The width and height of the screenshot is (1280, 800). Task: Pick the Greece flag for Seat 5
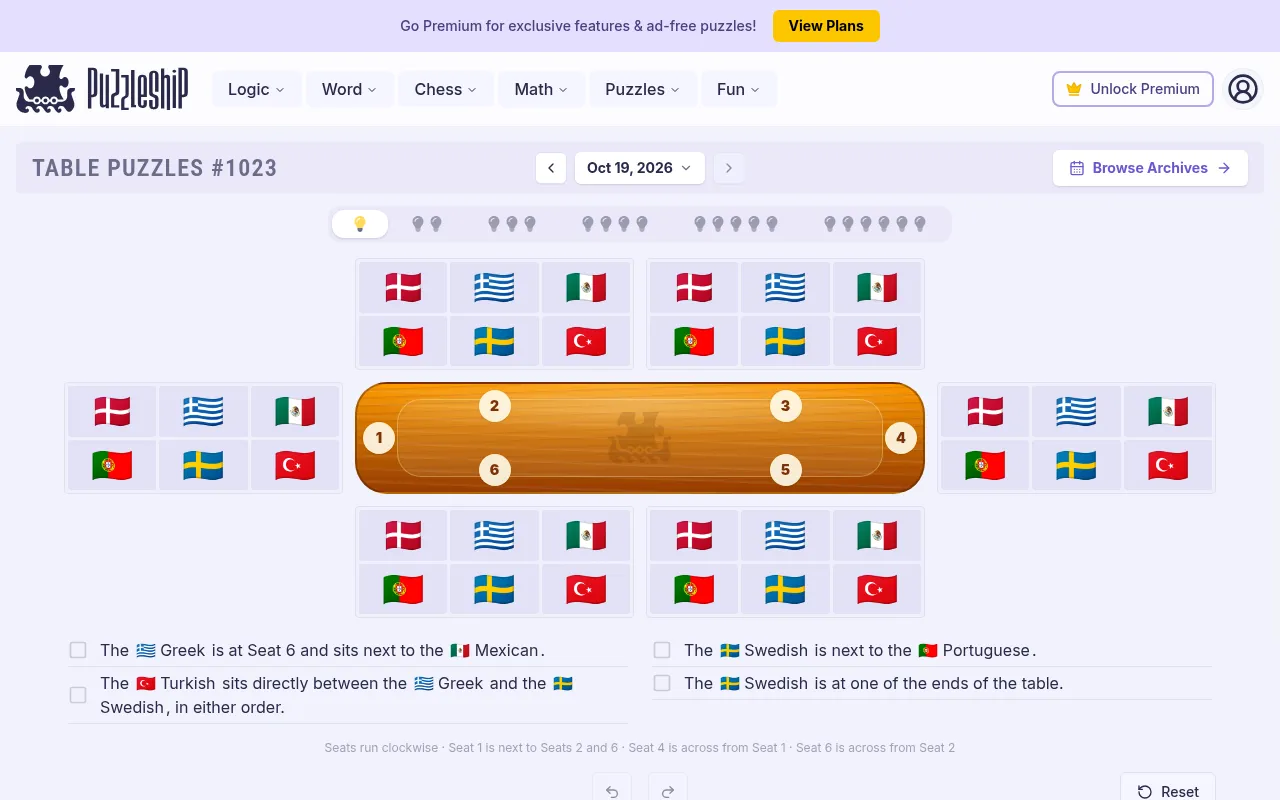click(x=785, y=535)
